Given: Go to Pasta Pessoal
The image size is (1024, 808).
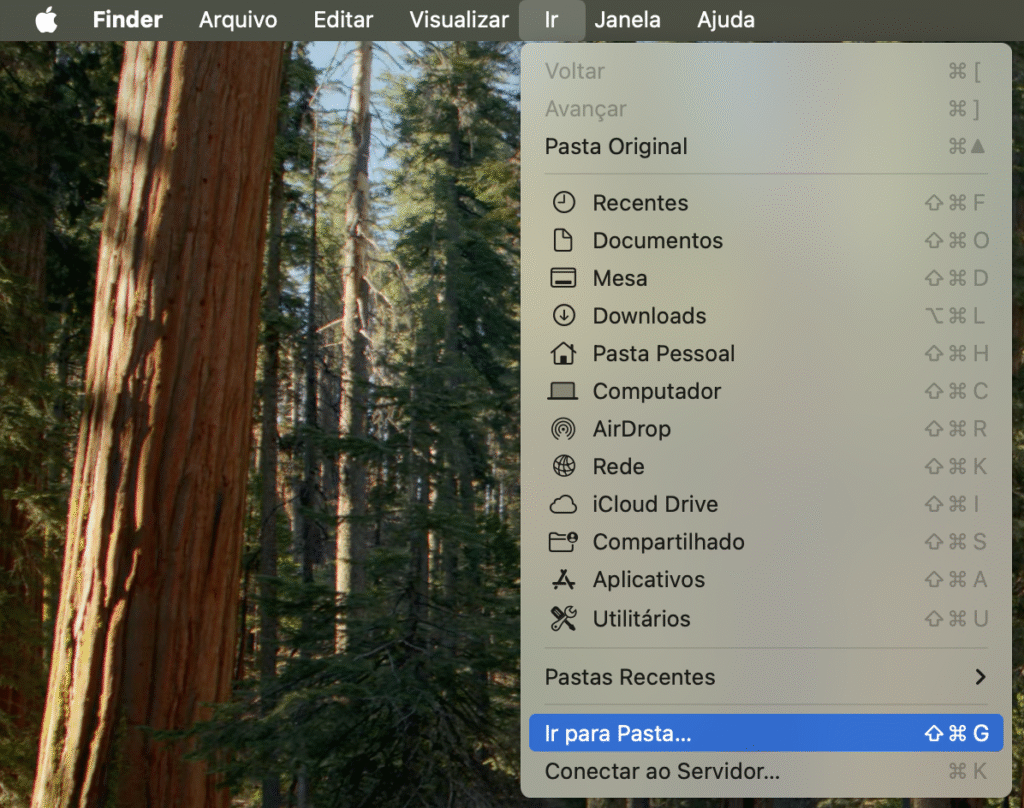Looking at the screenshot, I should [x=765, y=354].
